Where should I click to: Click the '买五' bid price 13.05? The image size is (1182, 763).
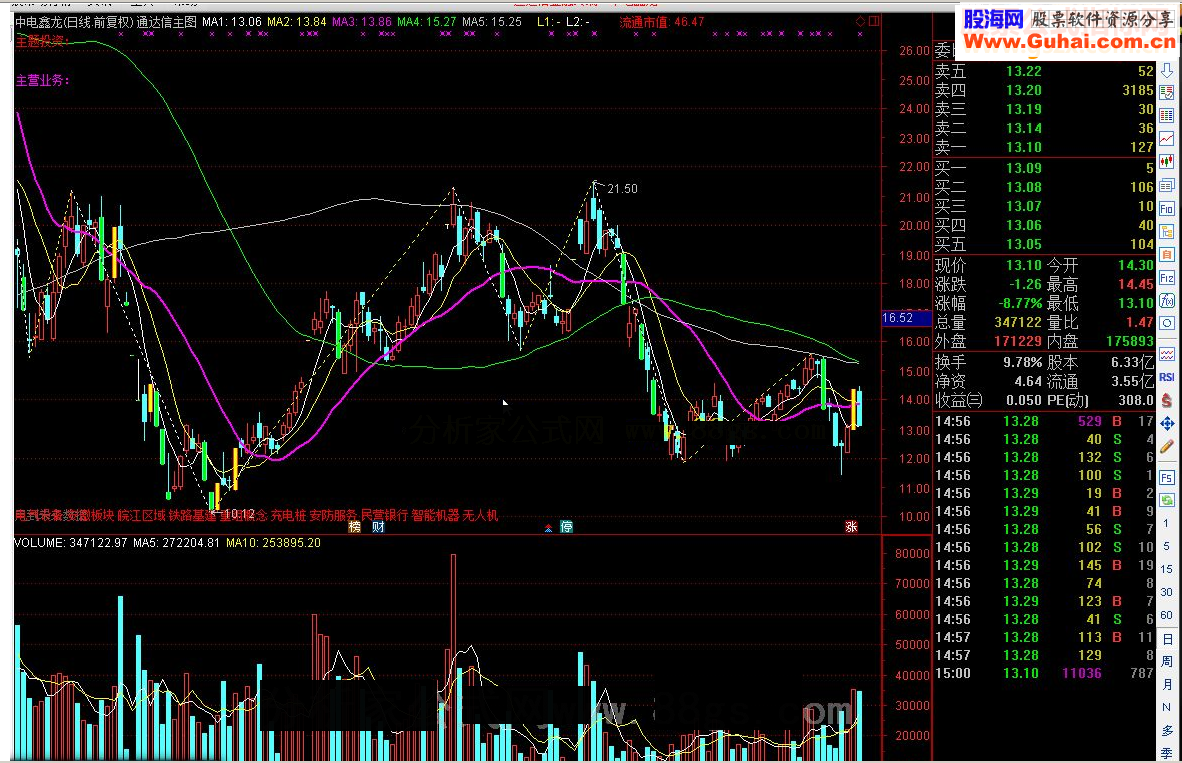[1024, 244]
